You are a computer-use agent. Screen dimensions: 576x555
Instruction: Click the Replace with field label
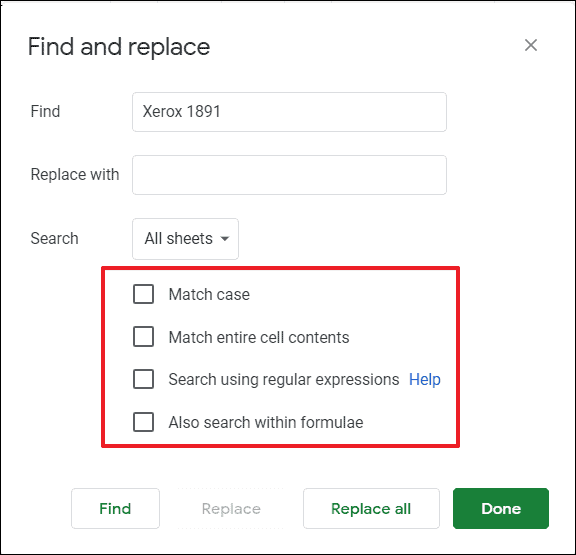pyautogui.click(x=75, y=174)
